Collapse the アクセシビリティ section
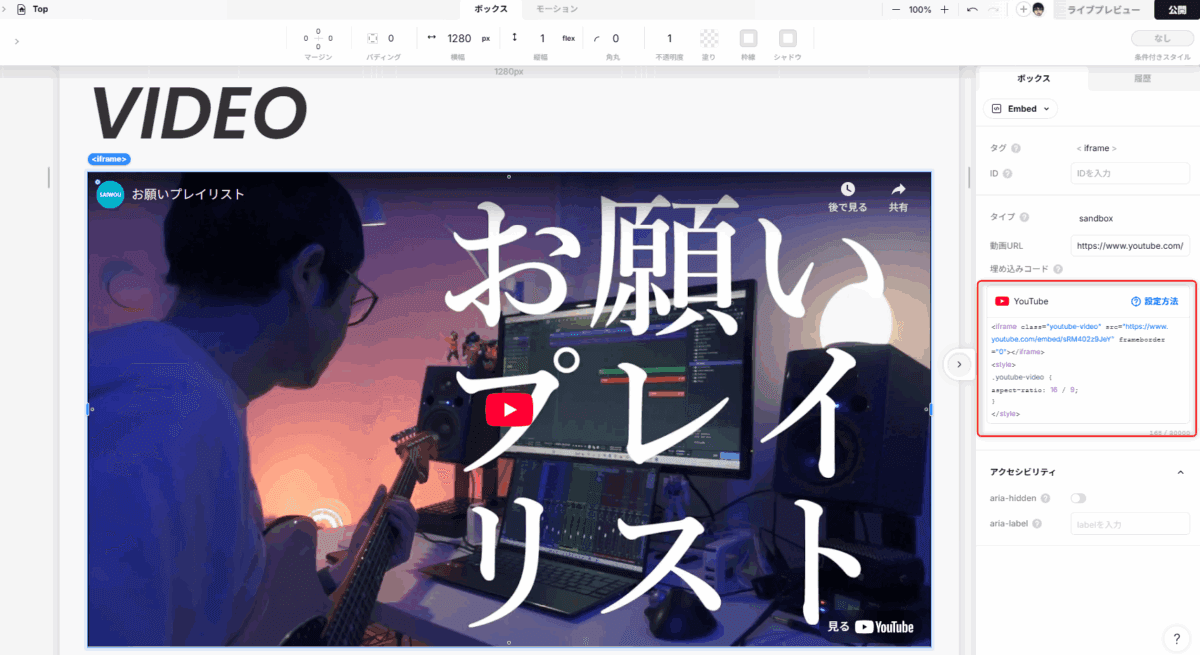The width and height of the screenshot is (1200, 655). [1180, 472]
